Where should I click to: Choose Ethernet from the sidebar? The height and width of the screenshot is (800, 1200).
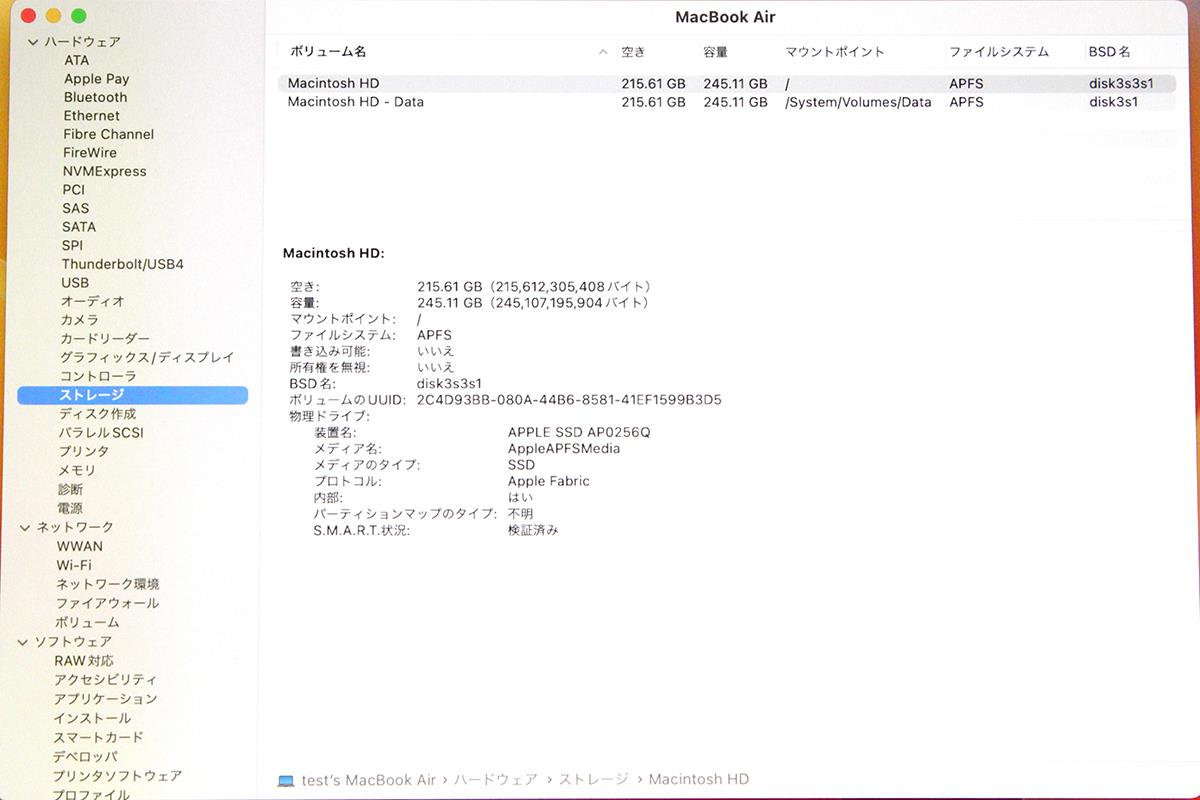point(92,116)
